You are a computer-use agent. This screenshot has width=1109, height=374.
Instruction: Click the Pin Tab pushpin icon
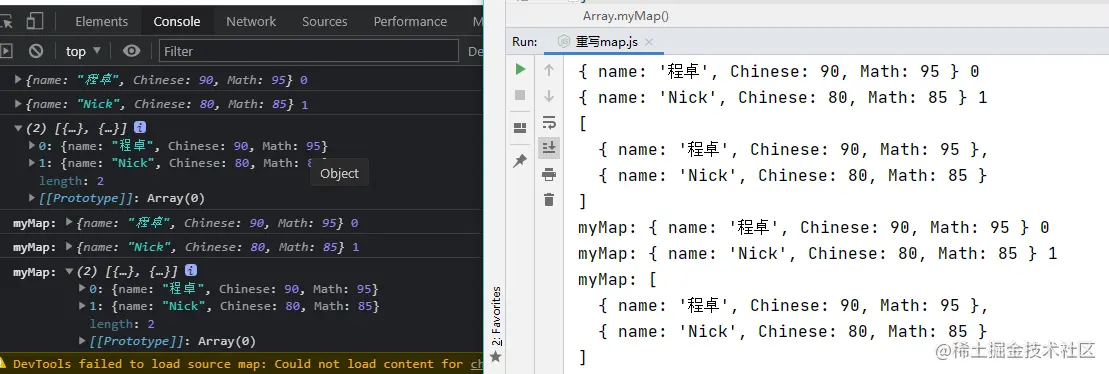521,161
